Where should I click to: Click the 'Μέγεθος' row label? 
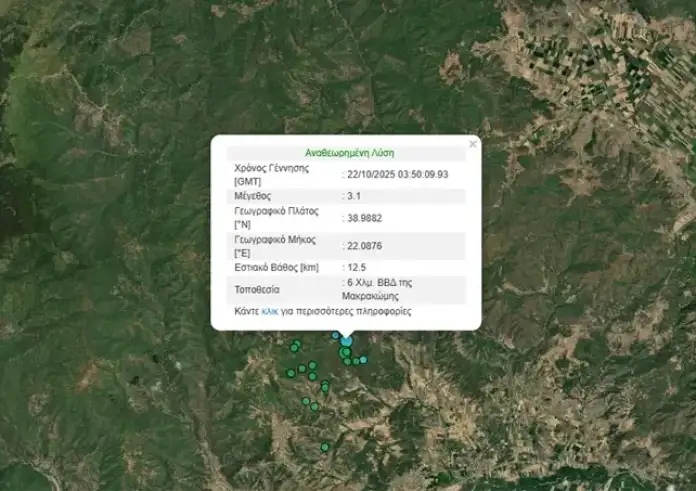[x=253, y=196]
